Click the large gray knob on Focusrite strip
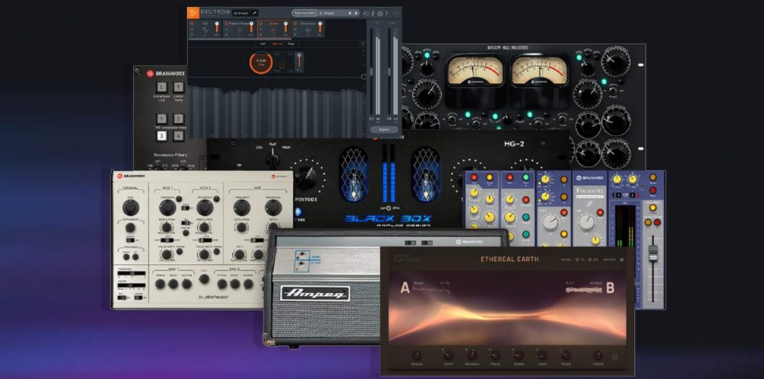764x379 pixels. point(586,222)
